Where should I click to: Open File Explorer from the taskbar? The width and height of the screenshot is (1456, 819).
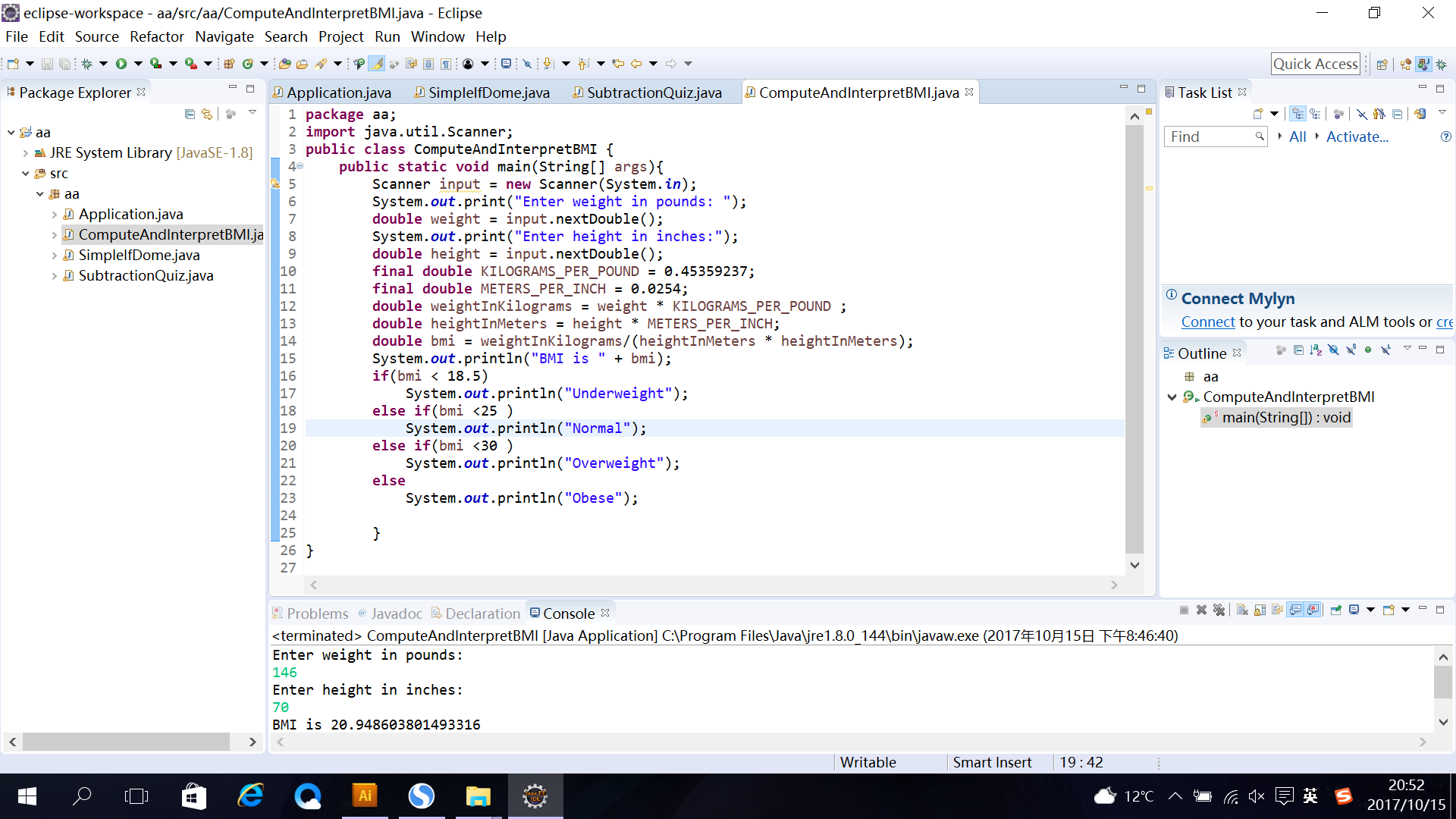(x=478, y=795)
